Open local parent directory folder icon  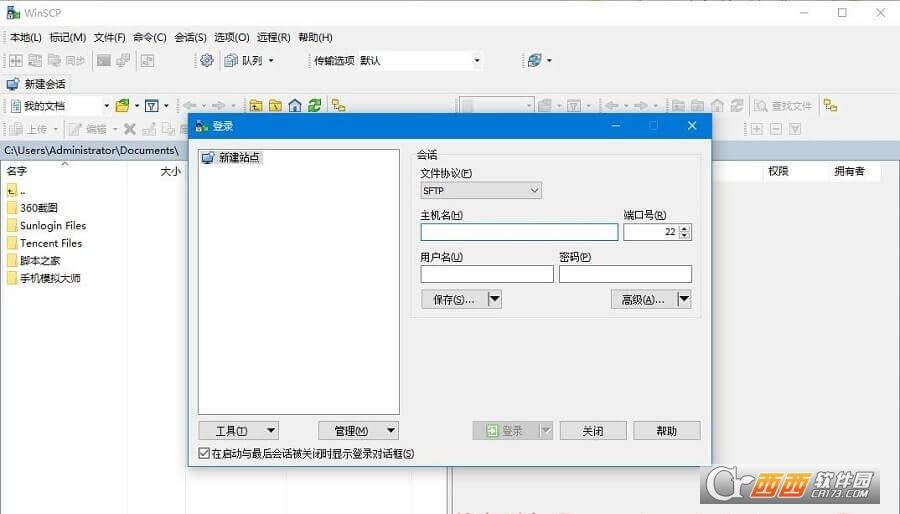coord(256,106)
